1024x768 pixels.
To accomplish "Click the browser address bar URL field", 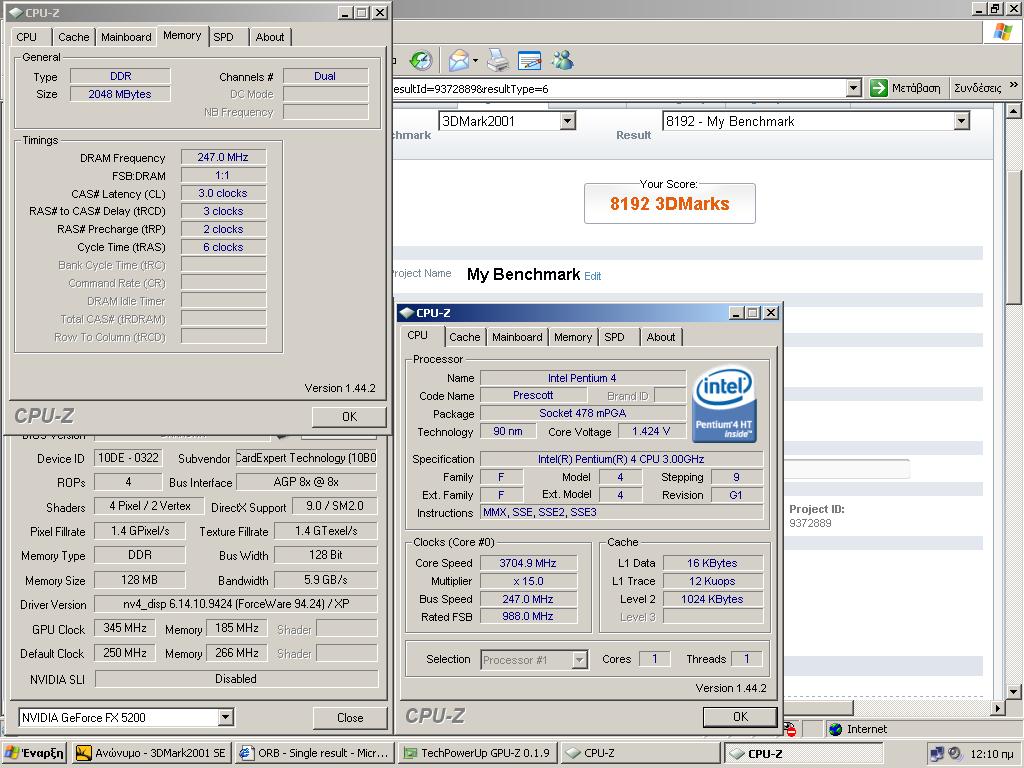I will tap(619, 88).
